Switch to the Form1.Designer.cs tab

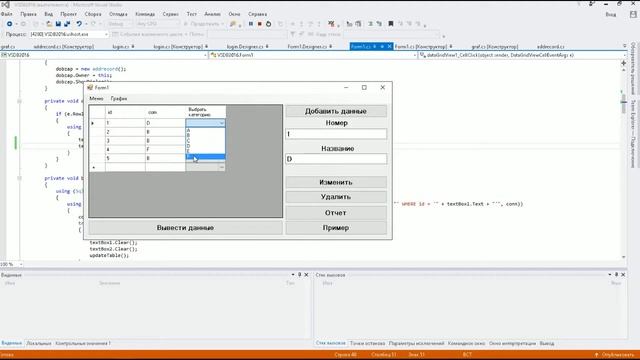click(x=307, y=47)
